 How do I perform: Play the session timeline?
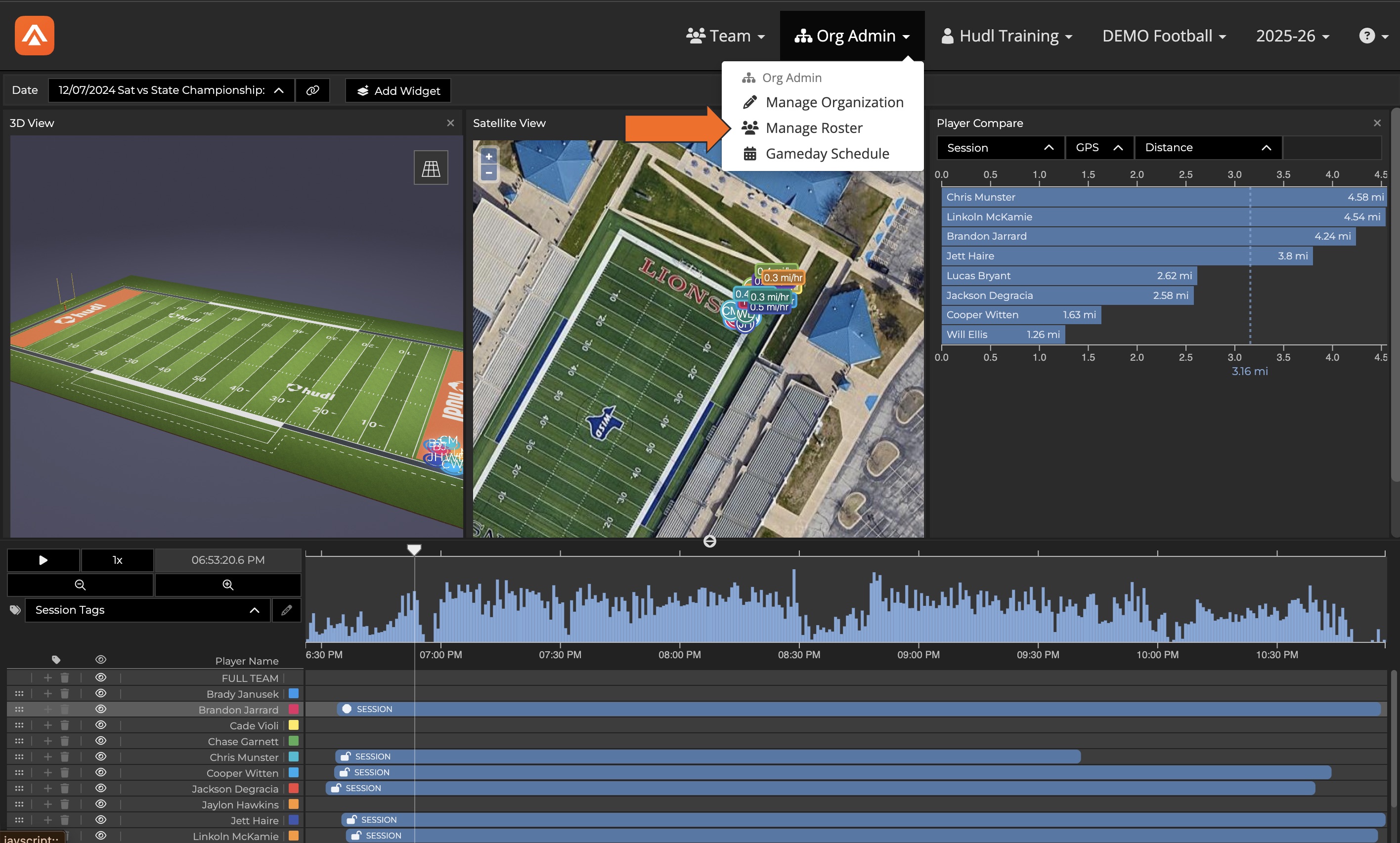coord(43,560)
